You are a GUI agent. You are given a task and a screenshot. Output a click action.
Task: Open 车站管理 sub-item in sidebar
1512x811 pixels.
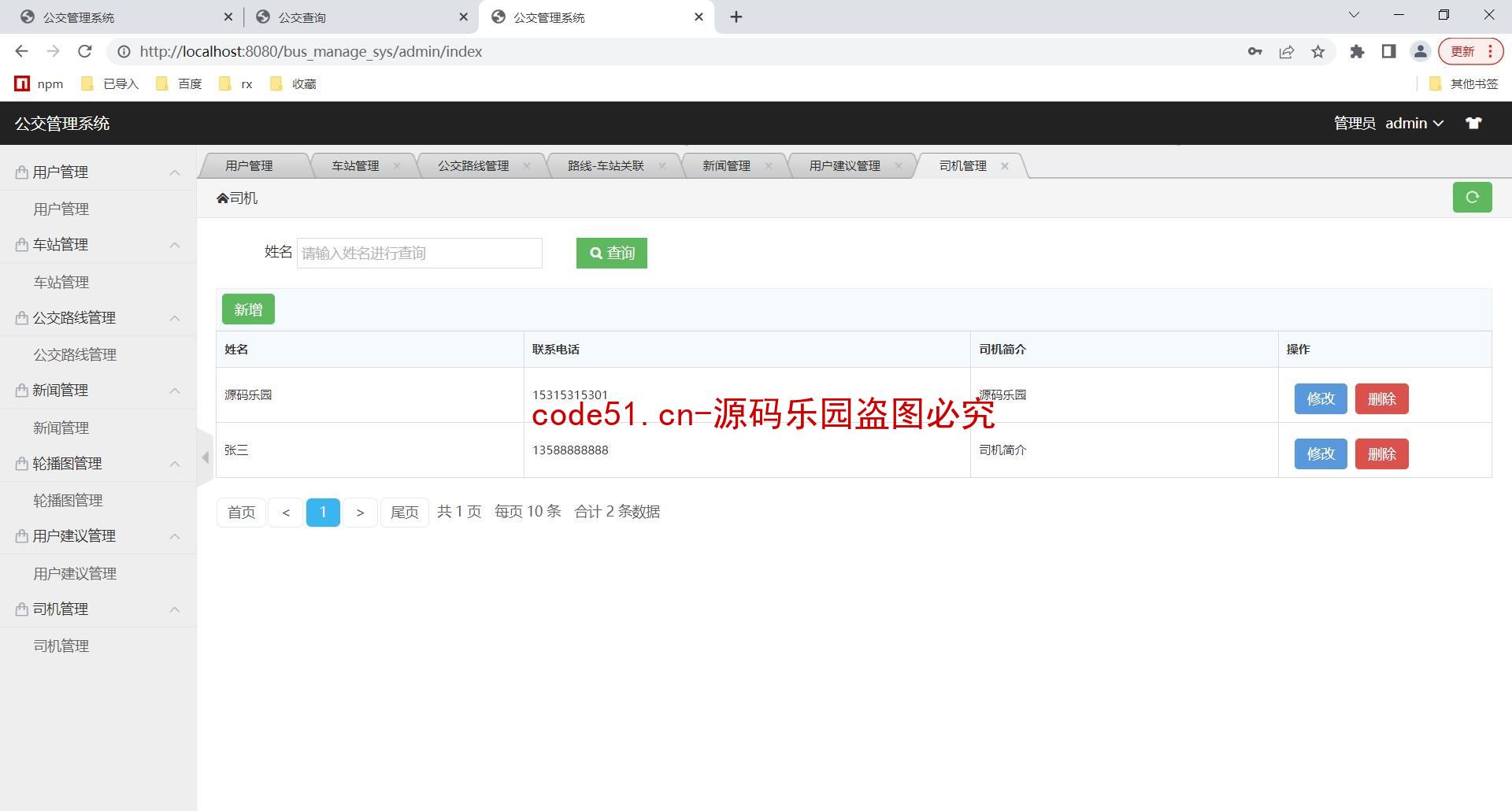tap(61, 282)
